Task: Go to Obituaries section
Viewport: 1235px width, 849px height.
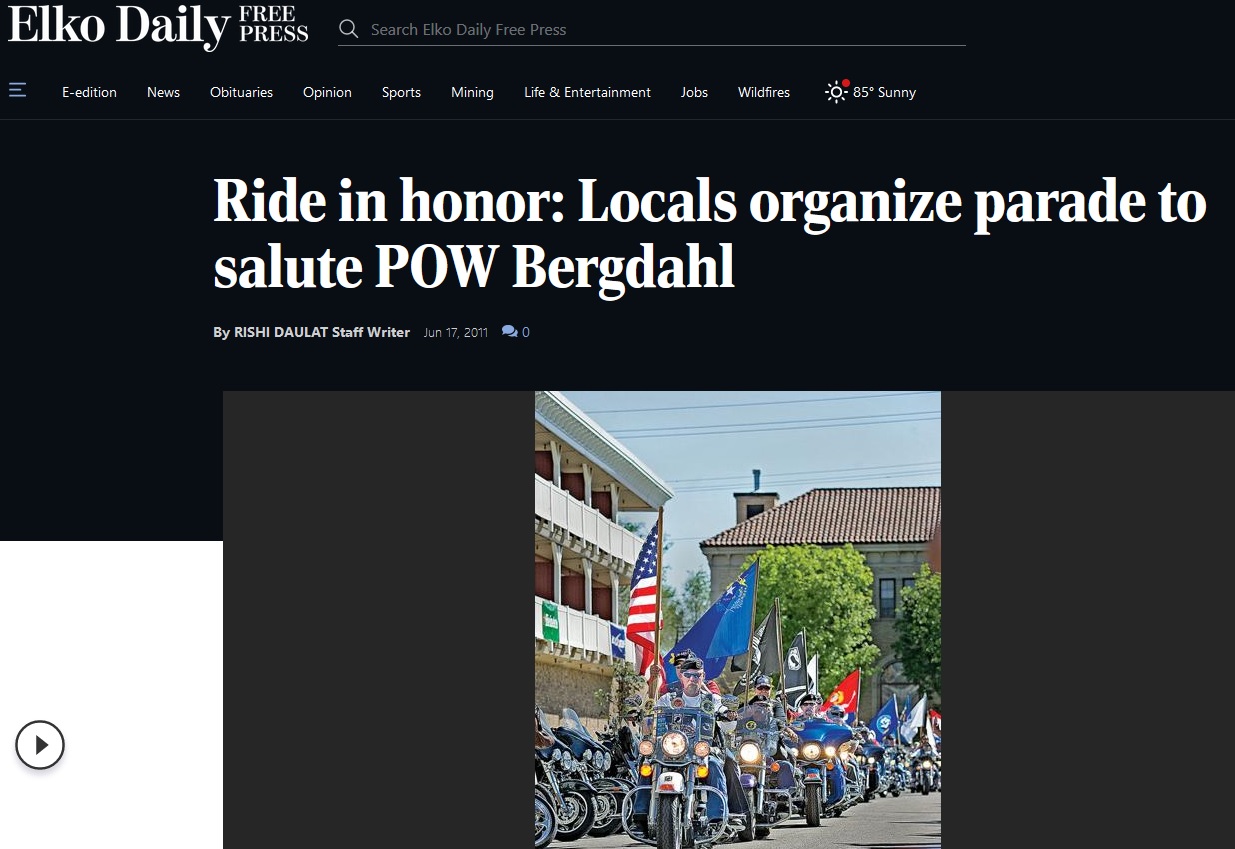Action: [241, 92]
